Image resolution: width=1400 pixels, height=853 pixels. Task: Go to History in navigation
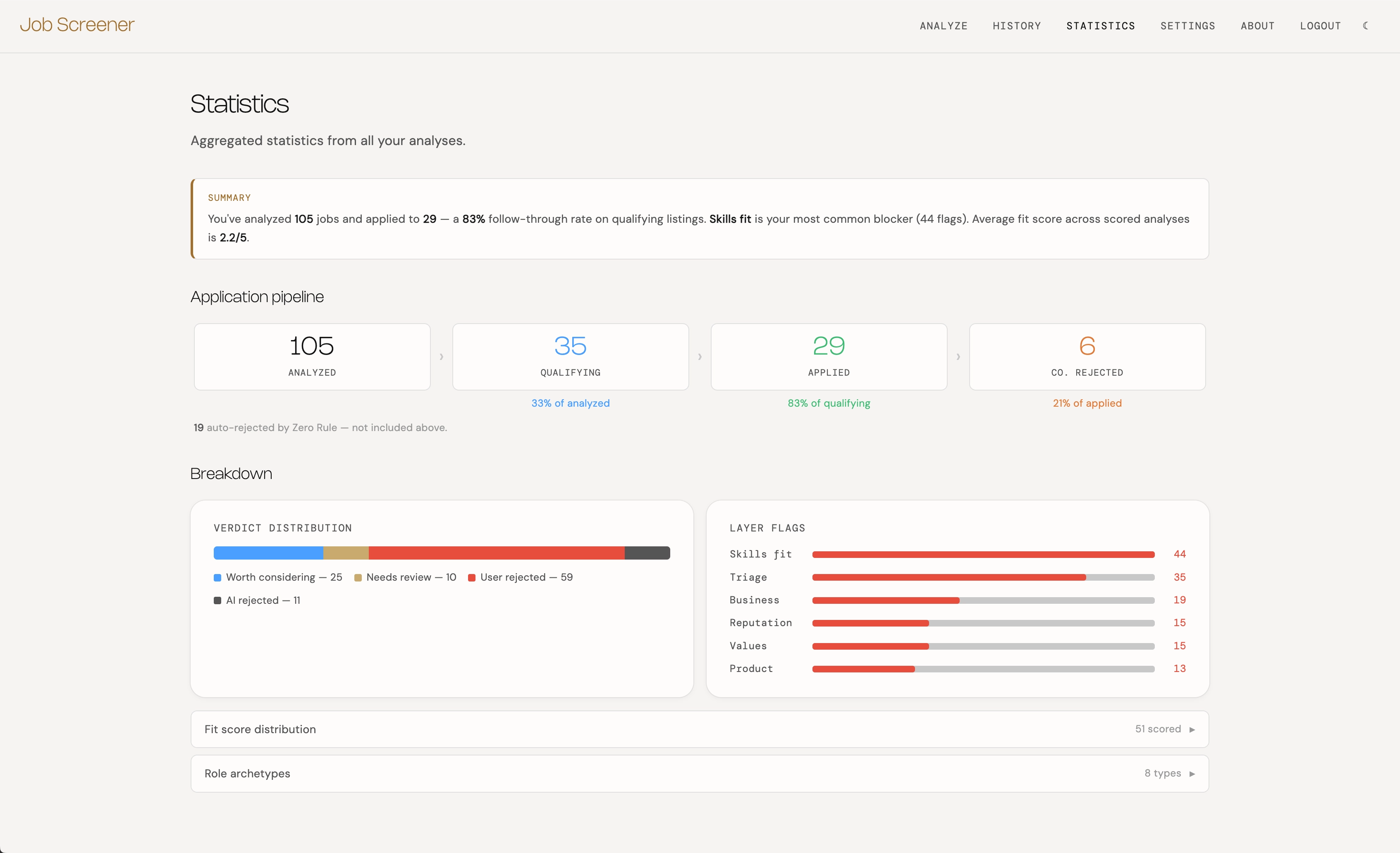(1016, 26)
